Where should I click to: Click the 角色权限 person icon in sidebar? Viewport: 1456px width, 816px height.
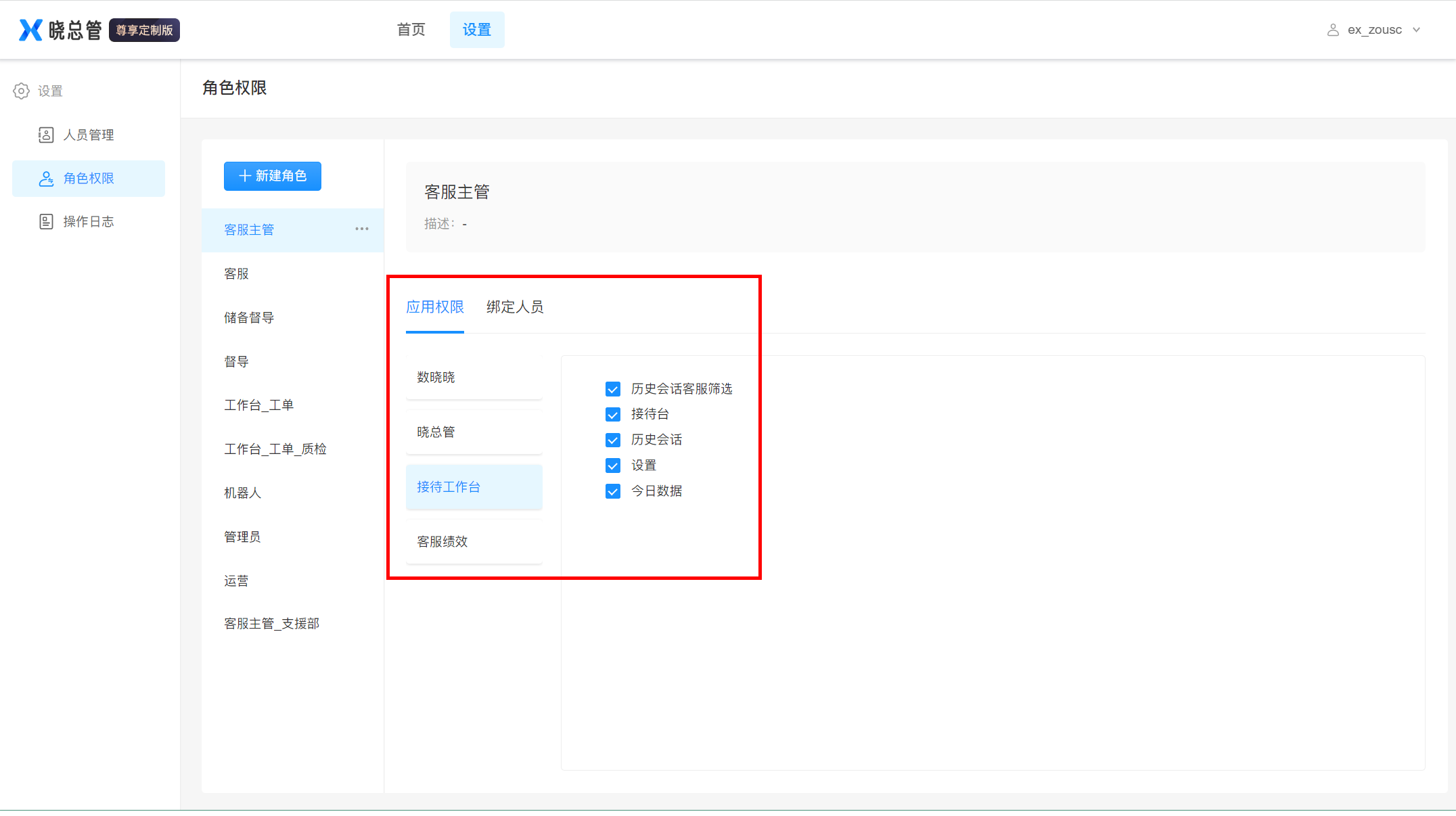[46, 178]
